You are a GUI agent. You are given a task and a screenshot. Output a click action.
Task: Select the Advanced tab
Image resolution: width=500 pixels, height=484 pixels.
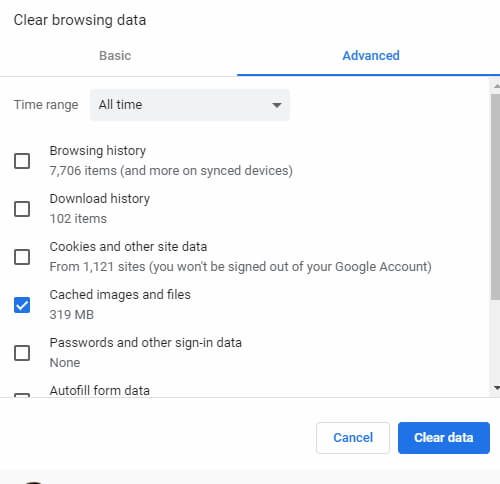click(371, 56)
